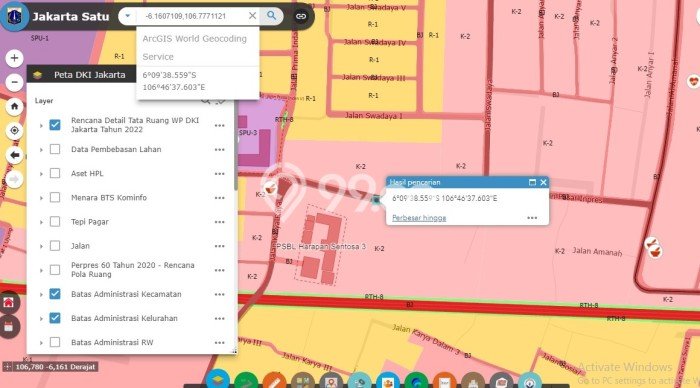Zoom in the map with plus button

14,58
